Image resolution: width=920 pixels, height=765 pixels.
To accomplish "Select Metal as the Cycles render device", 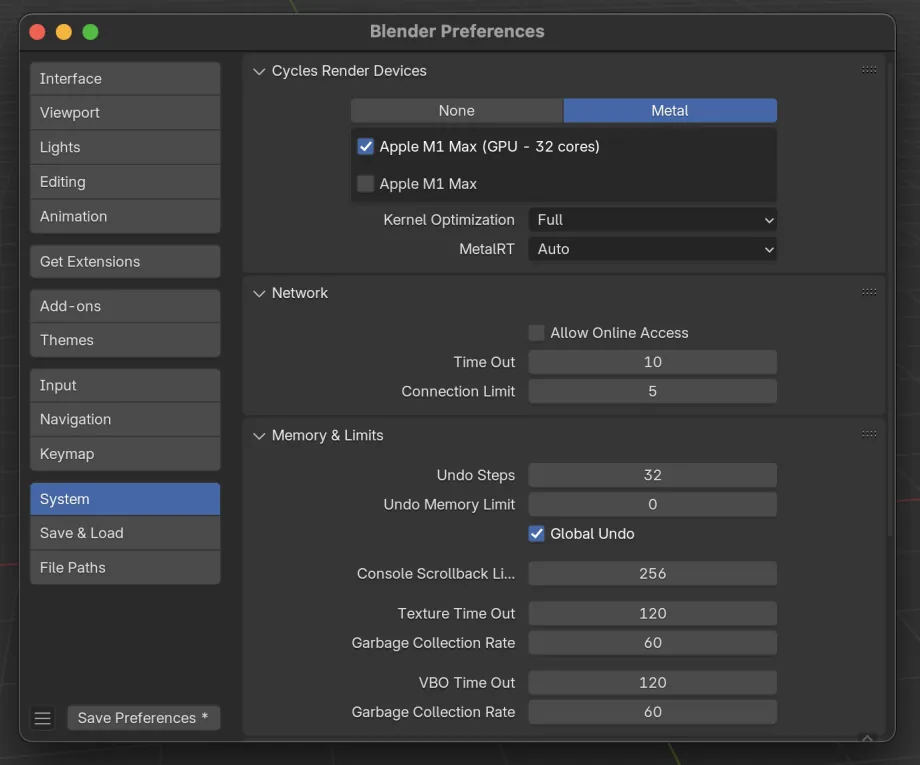I will [670, 111].
